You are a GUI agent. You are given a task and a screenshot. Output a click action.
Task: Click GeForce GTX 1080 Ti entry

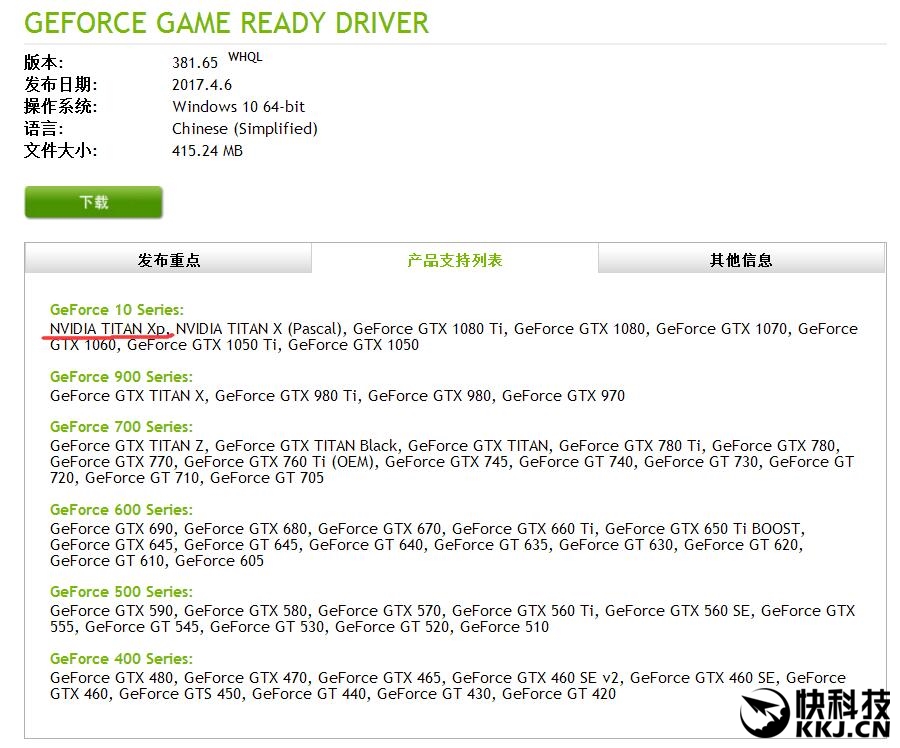tap(428, 328)
